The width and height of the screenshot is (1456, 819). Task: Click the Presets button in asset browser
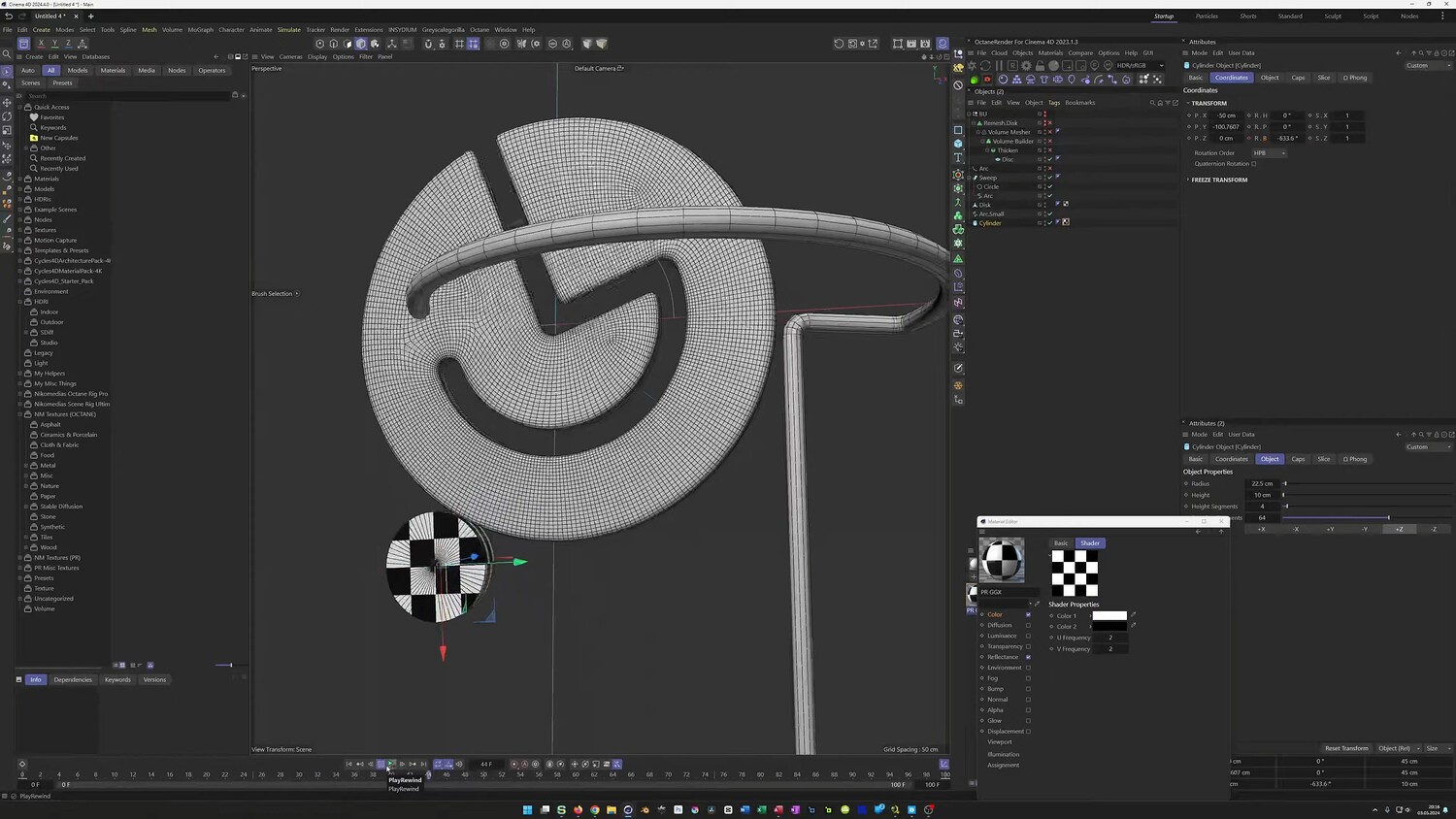pos(62,83)
